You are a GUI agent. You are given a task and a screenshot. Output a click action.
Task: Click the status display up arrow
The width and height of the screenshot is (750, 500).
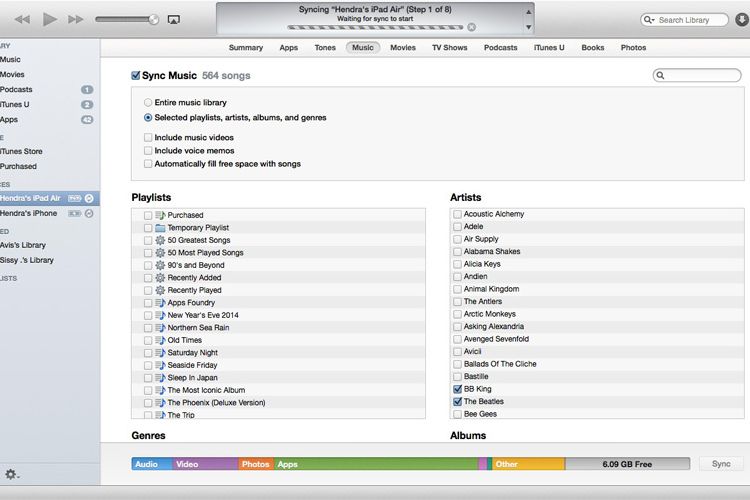pyautogui.click(x=529, y=12)
